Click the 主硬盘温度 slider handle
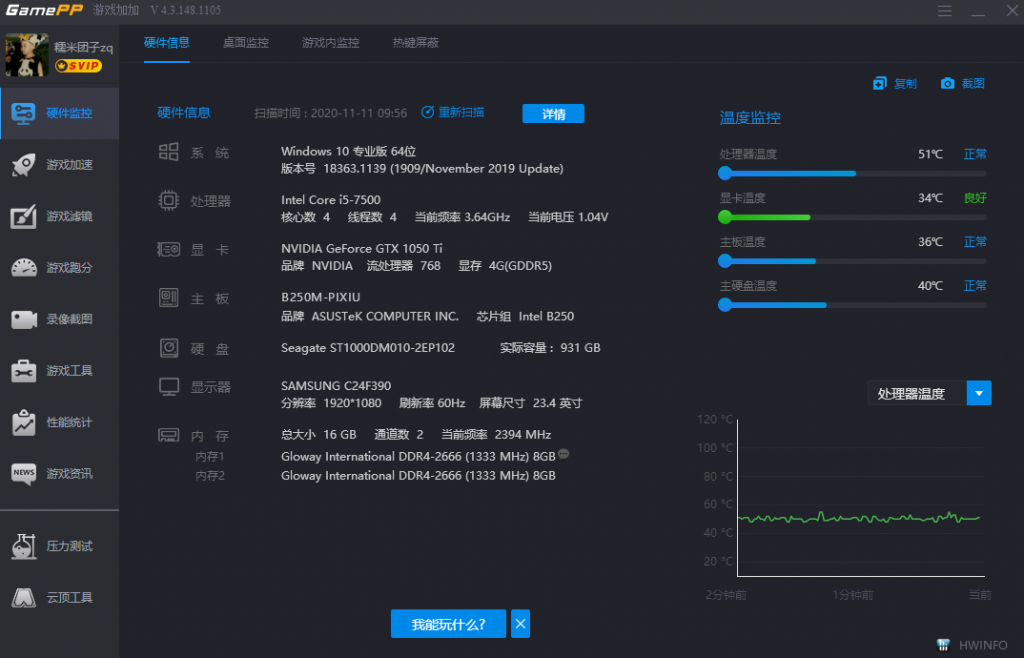Image resolution: width=1024 pixels, height=658 pixels. coord(725,305)
